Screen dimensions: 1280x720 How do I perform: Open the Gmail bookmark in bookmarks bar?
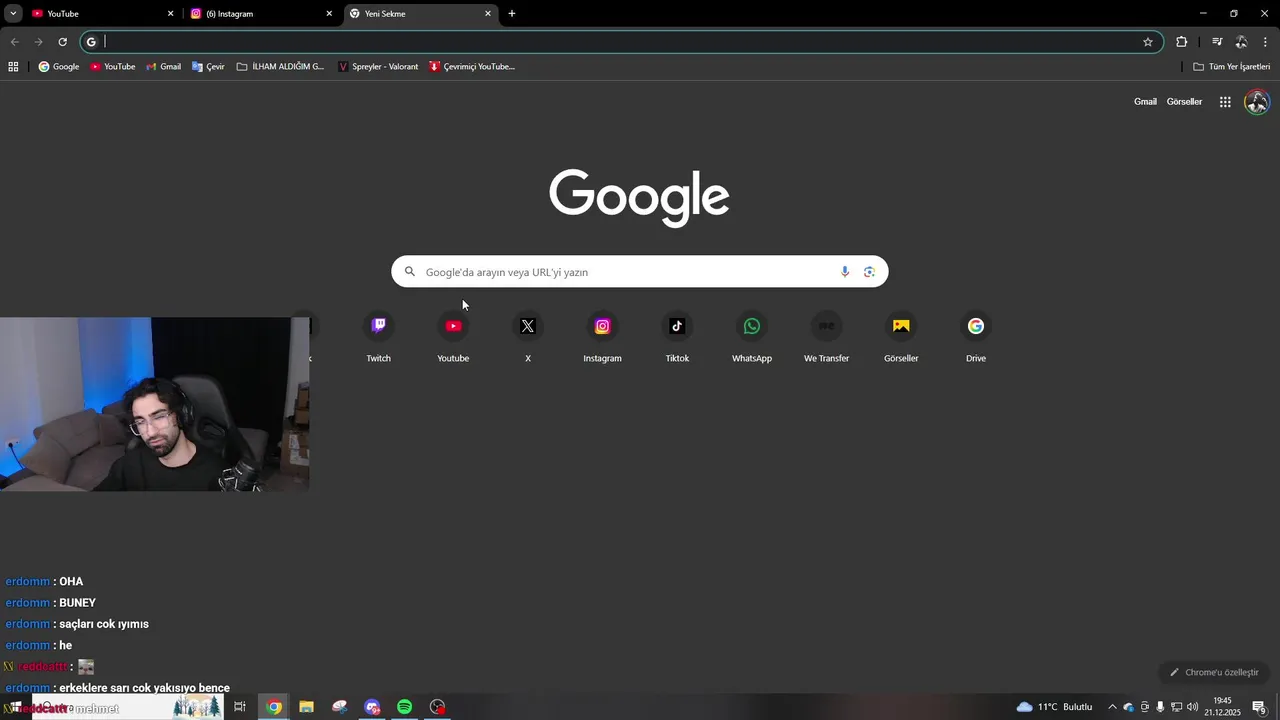coord(164,67)
